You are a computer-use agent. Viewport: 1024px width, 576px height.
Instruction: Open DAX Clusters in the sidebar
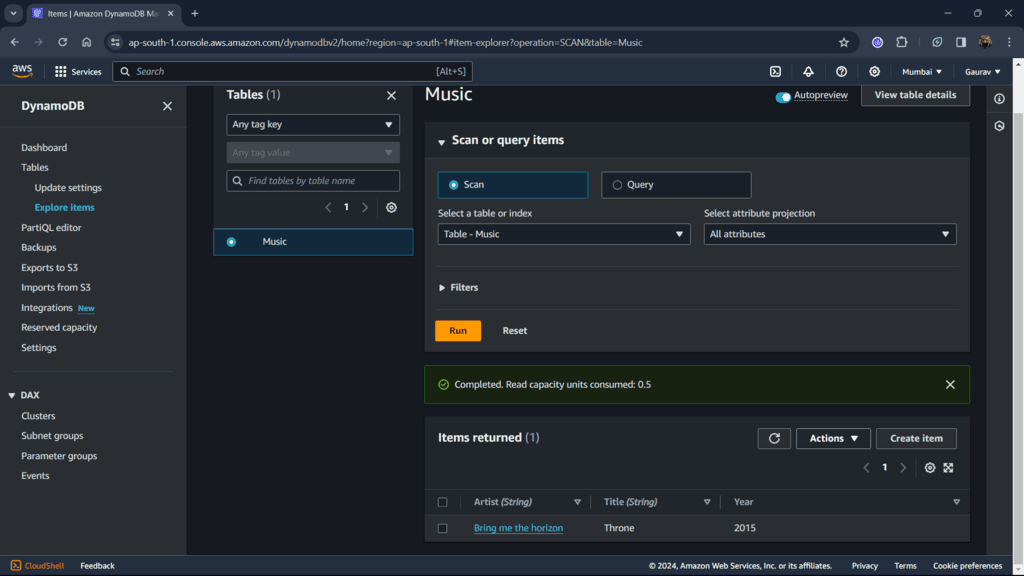click(38, 416)
